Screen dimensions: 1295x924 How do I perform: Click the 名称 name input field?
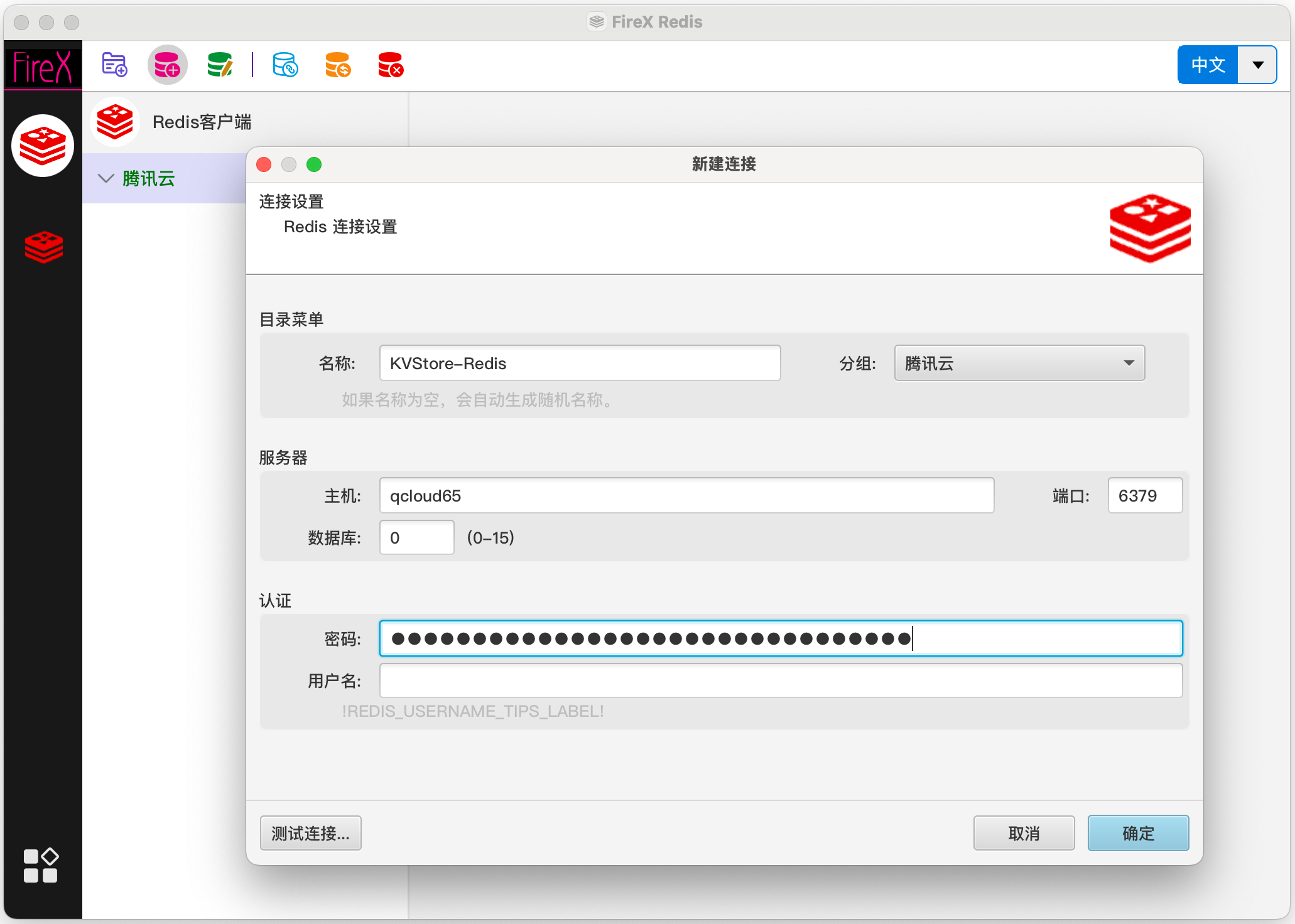click(580, 363)
